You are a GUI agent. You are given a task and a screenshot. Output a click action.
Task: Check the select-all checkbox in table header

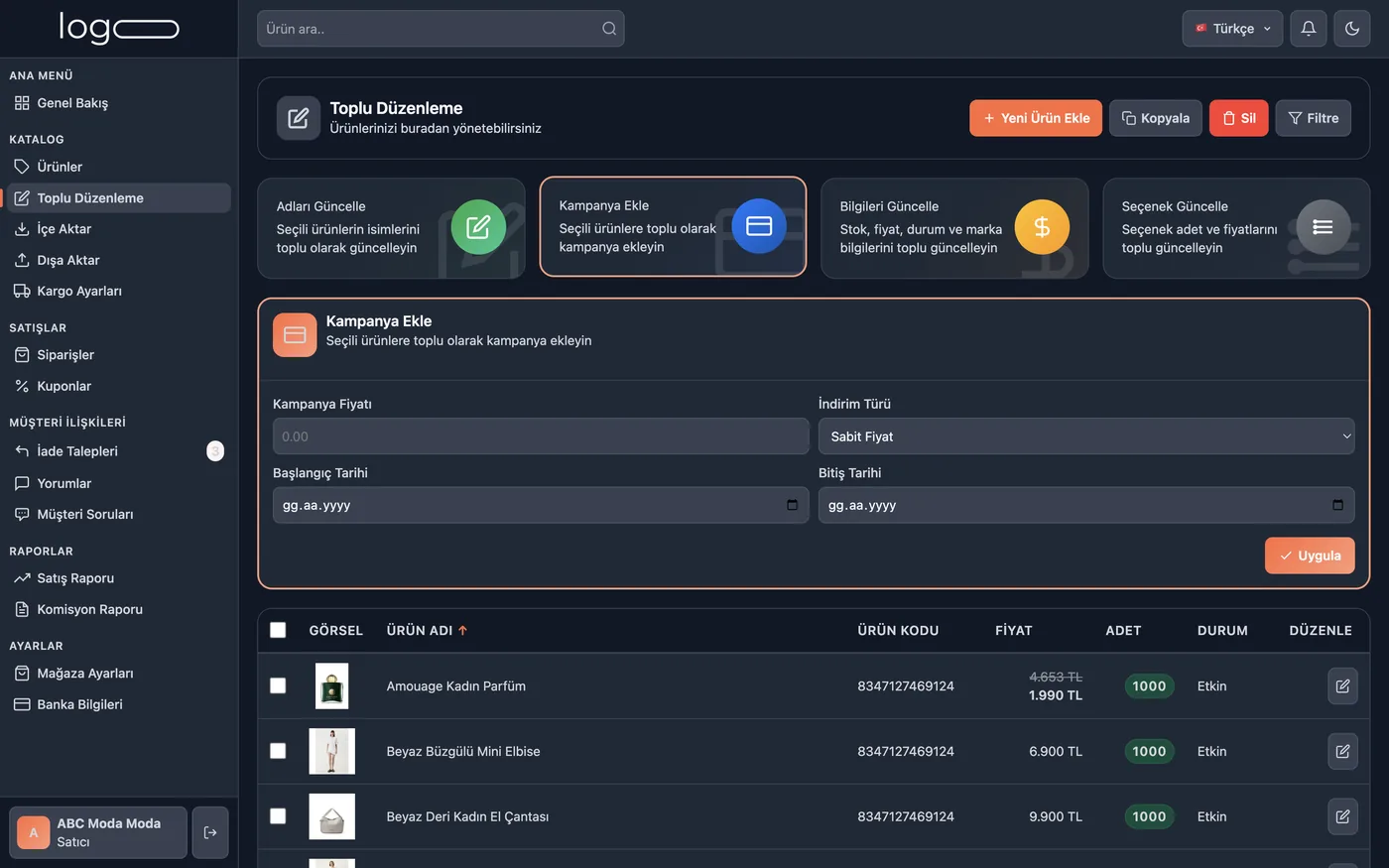click(278, 630)
